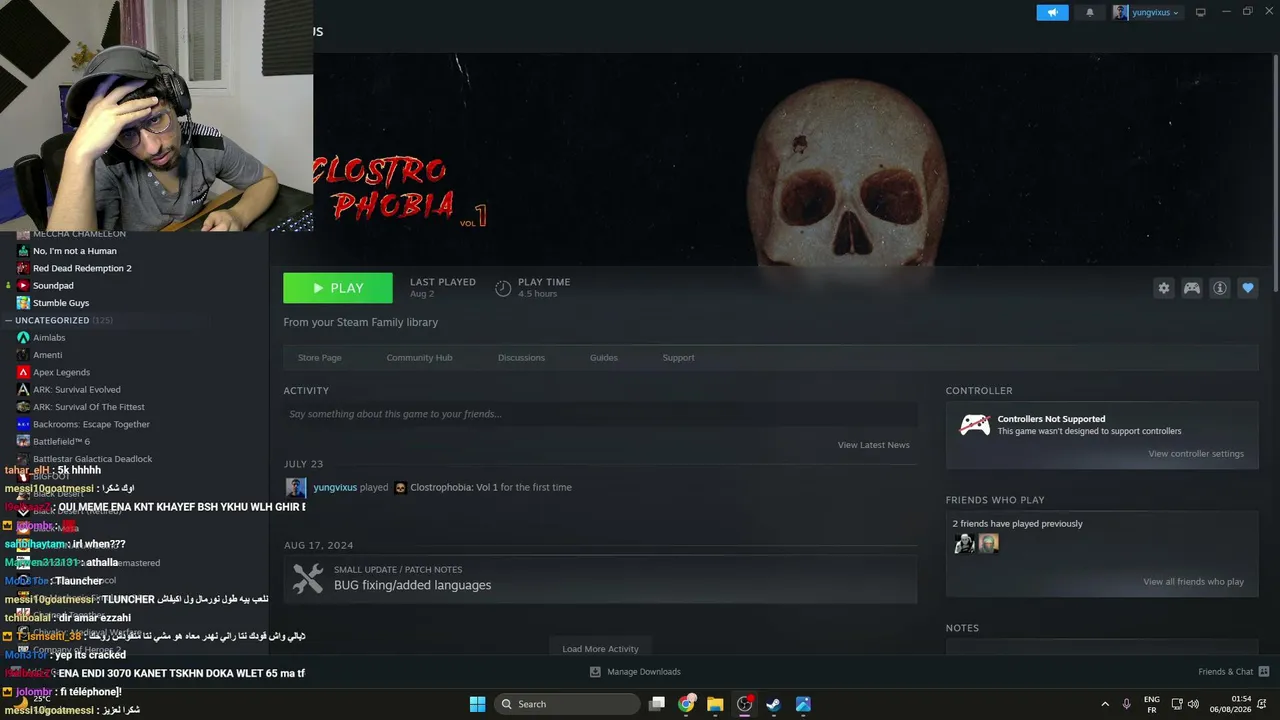This screenshot has width=1280, height=720.
Task: Open Task View on the taskbar
Action: (657, 704)
